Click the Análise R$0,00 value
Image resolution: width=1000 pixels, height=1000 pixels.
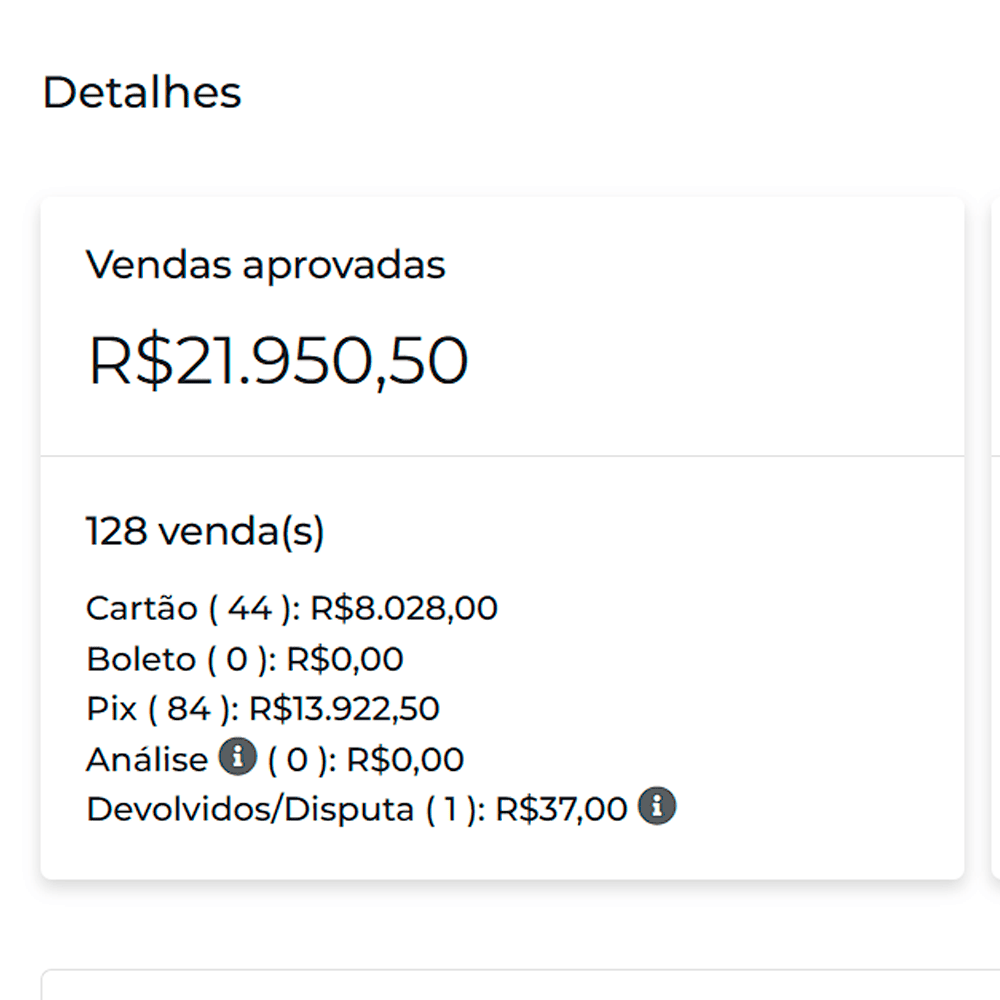click(x=405, y=760)
